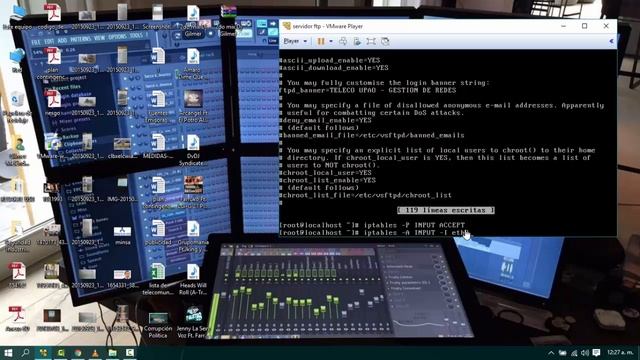Open the volume control in system tray

point(584,353)
